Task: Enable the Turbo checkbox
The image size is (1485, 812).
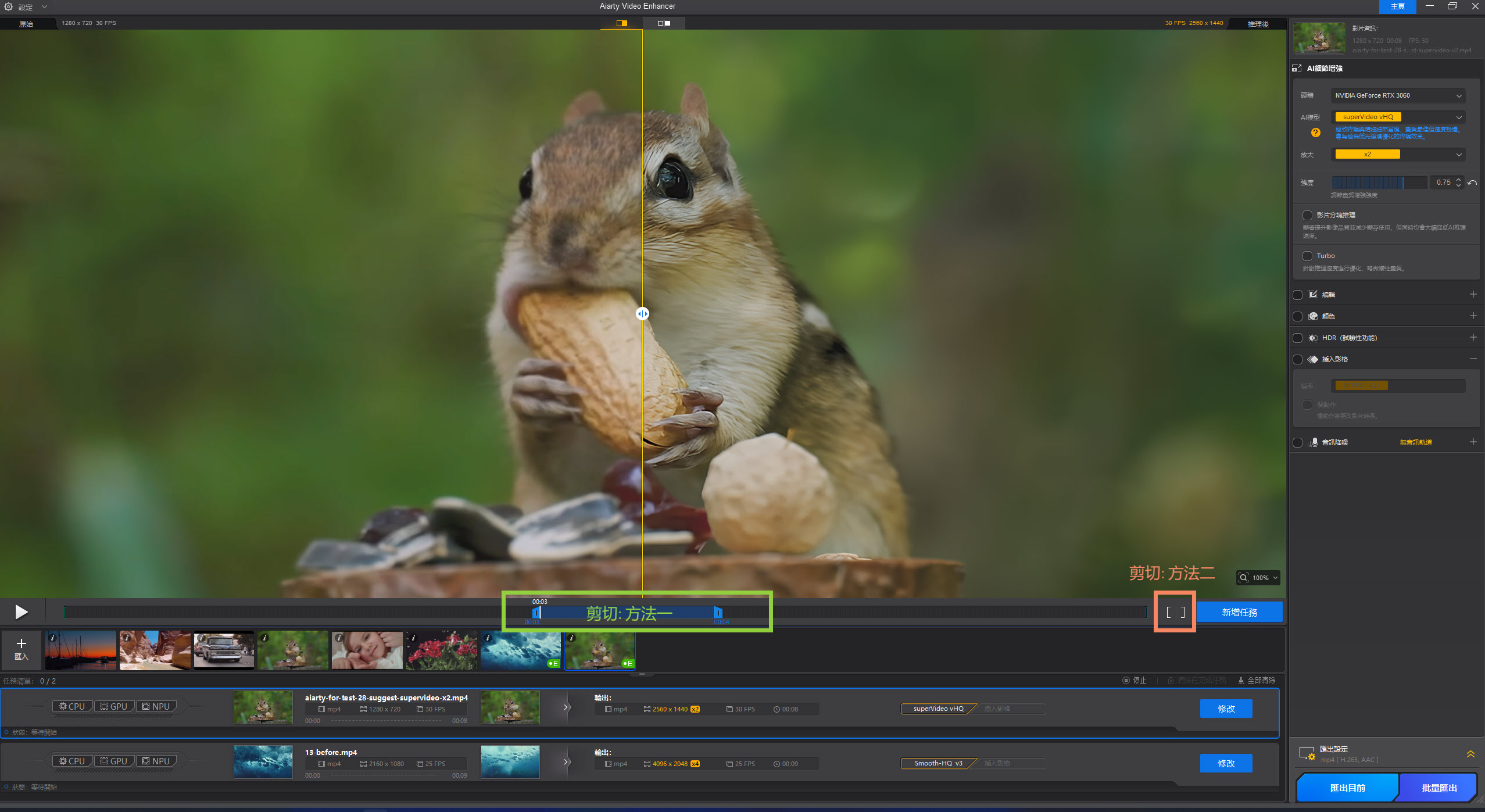Action: 1307,256
